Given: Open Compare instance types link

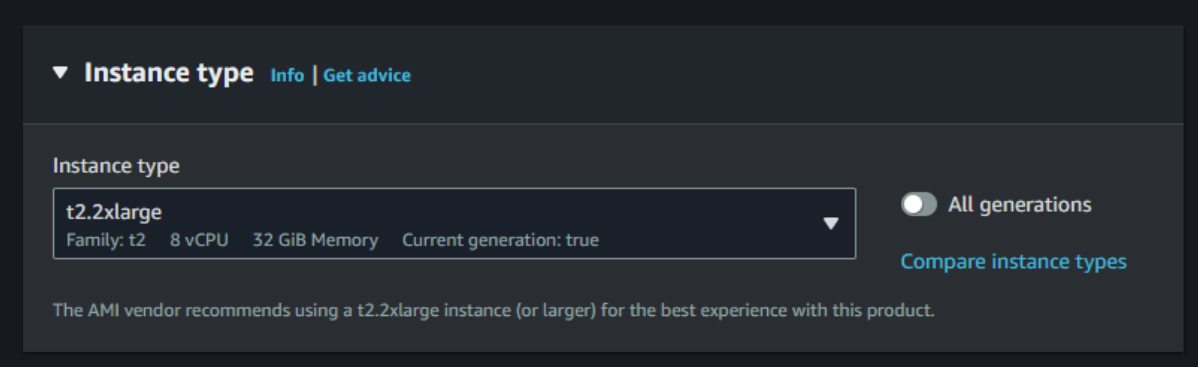Looking at the screenshot, I should 1013,261.
